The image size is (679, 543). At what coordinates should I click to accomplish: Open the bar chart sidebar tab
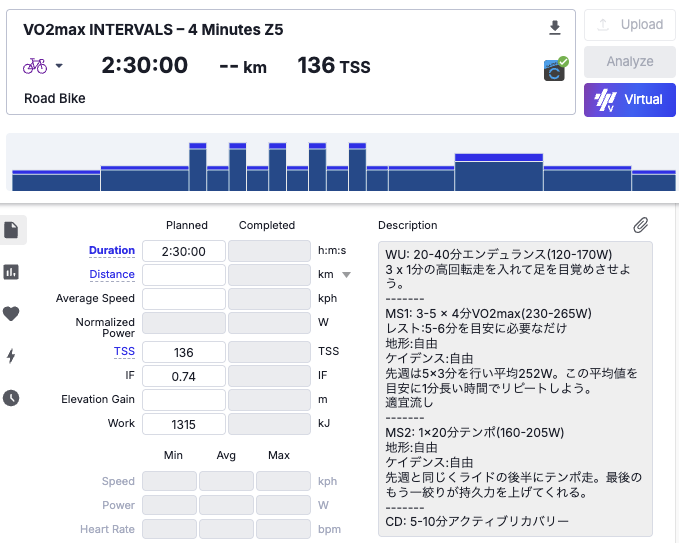(x=11, y=272)
